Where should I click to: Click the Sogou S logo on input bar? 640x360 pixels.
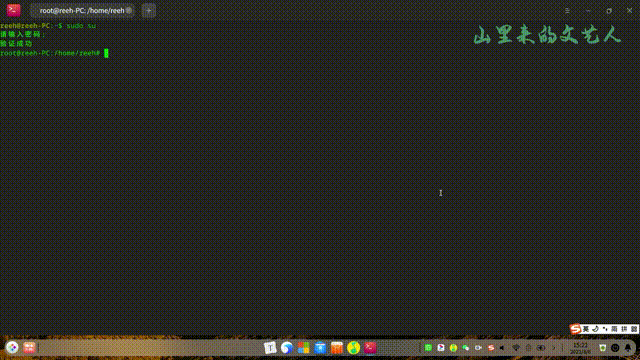[575, 329]
